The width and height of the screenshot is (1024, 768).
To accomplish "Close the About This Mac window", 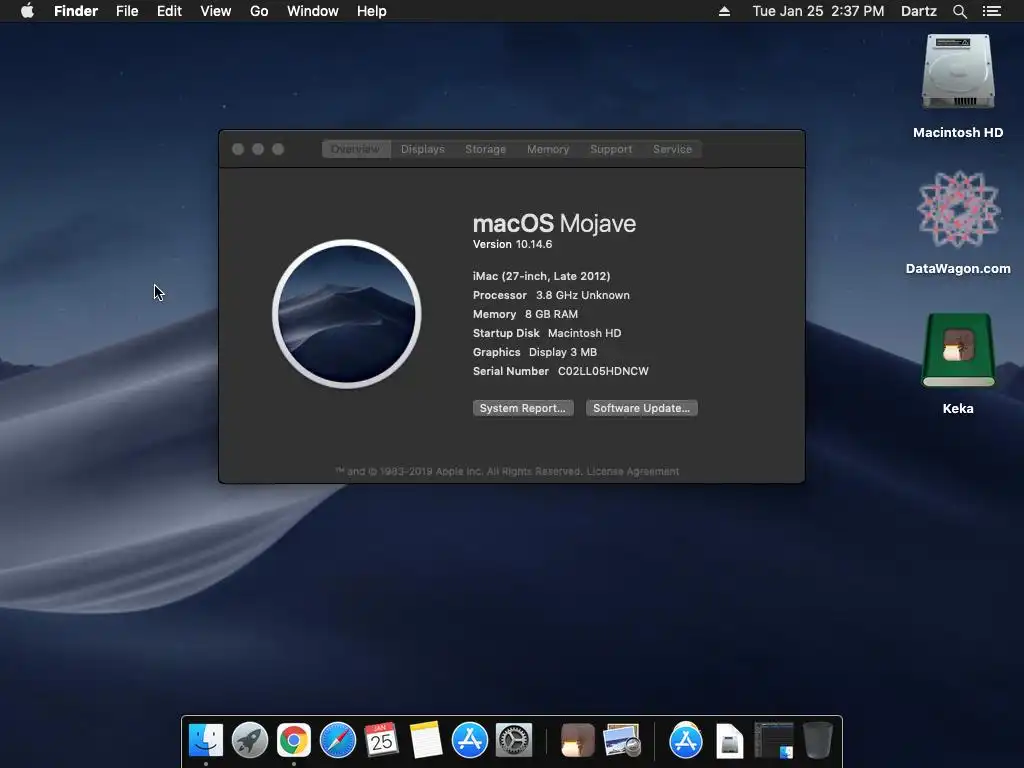I will (238, 149).
